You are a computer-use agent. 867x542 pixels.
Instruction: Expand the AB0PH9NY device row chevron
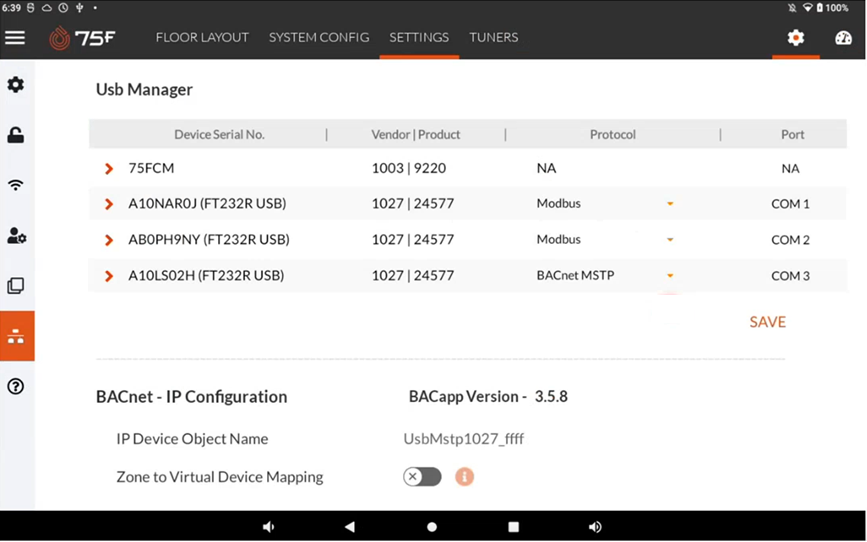click(x=109, y=240)
